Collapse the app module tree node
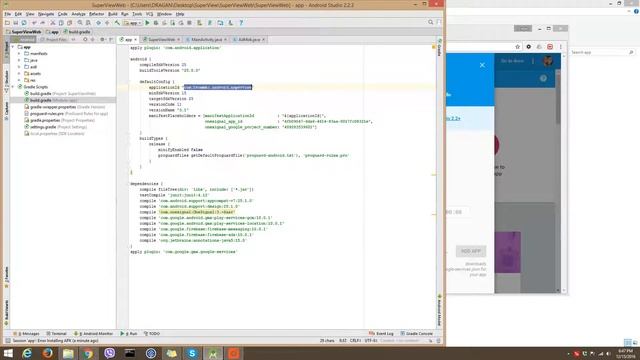 point(13,47)
